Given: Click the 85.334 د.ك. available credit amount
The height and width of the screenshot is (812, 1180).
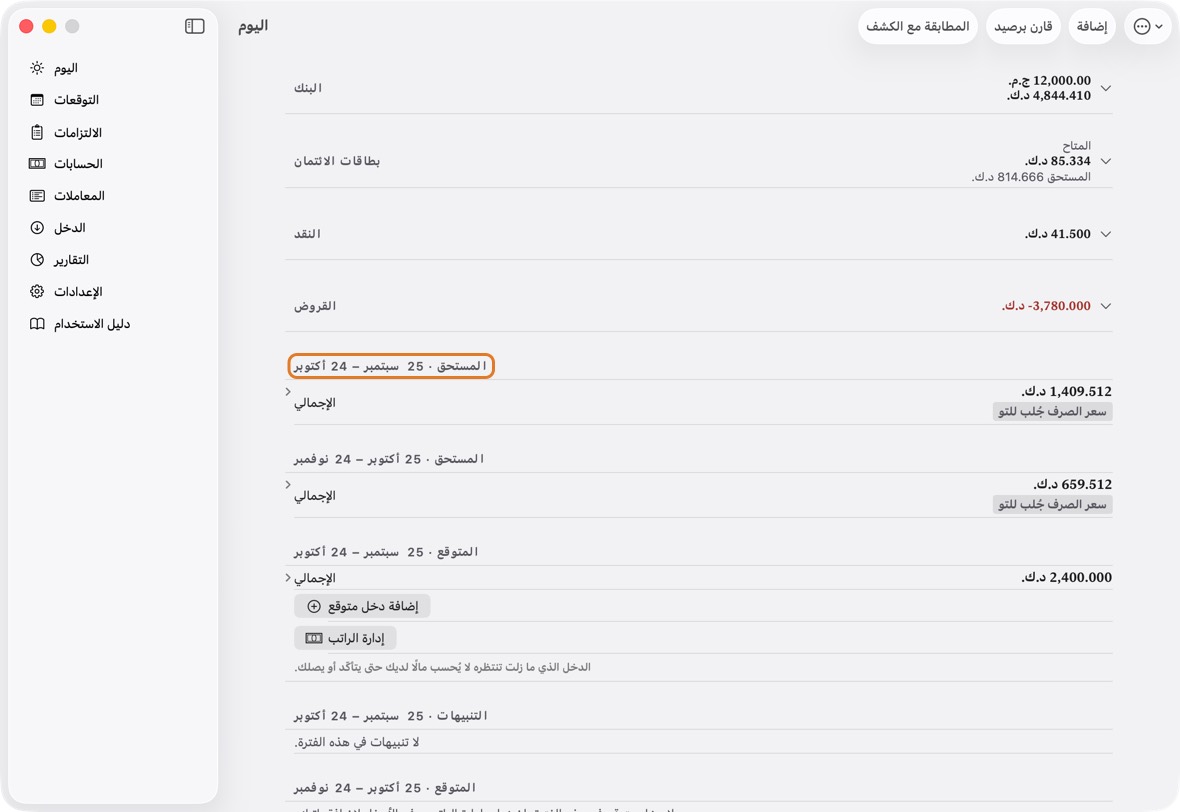Looking at the screenshot, I should [x=1057, y=161].
